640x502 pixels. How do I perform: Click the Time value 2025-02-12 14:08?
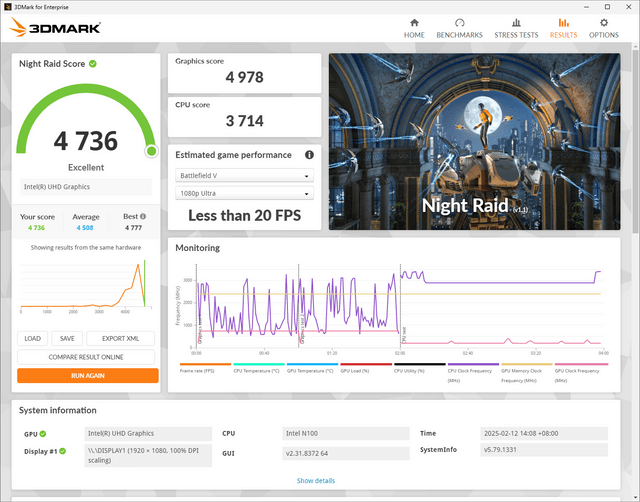coord(544,433)
